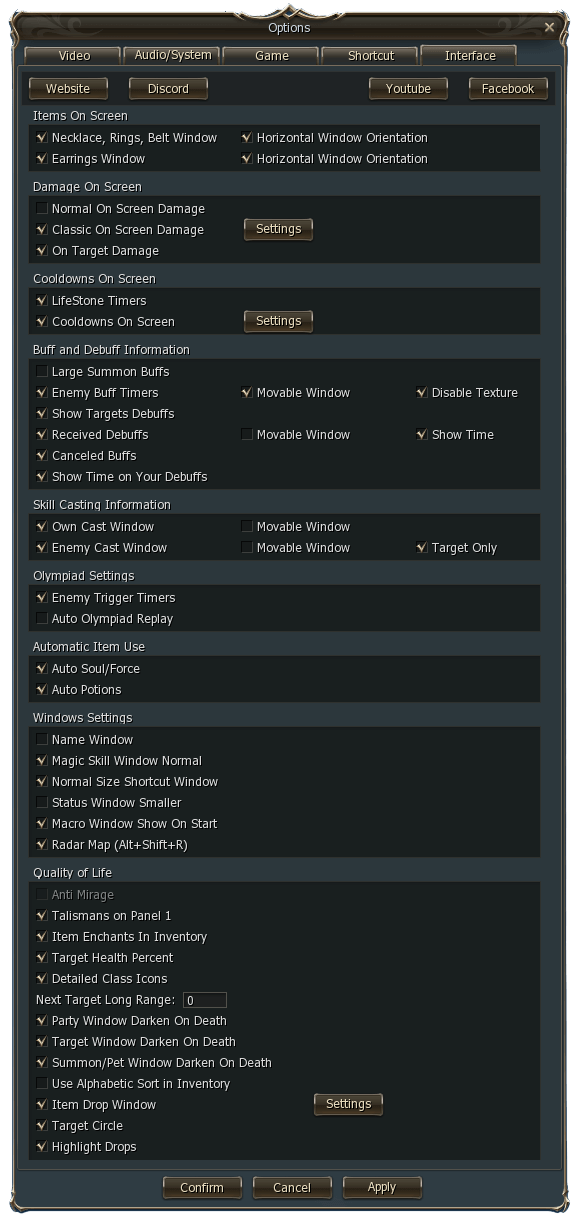This screenshot has width=580, height=1220.
Task: Open the Discord link button
Action: [168, 89]
